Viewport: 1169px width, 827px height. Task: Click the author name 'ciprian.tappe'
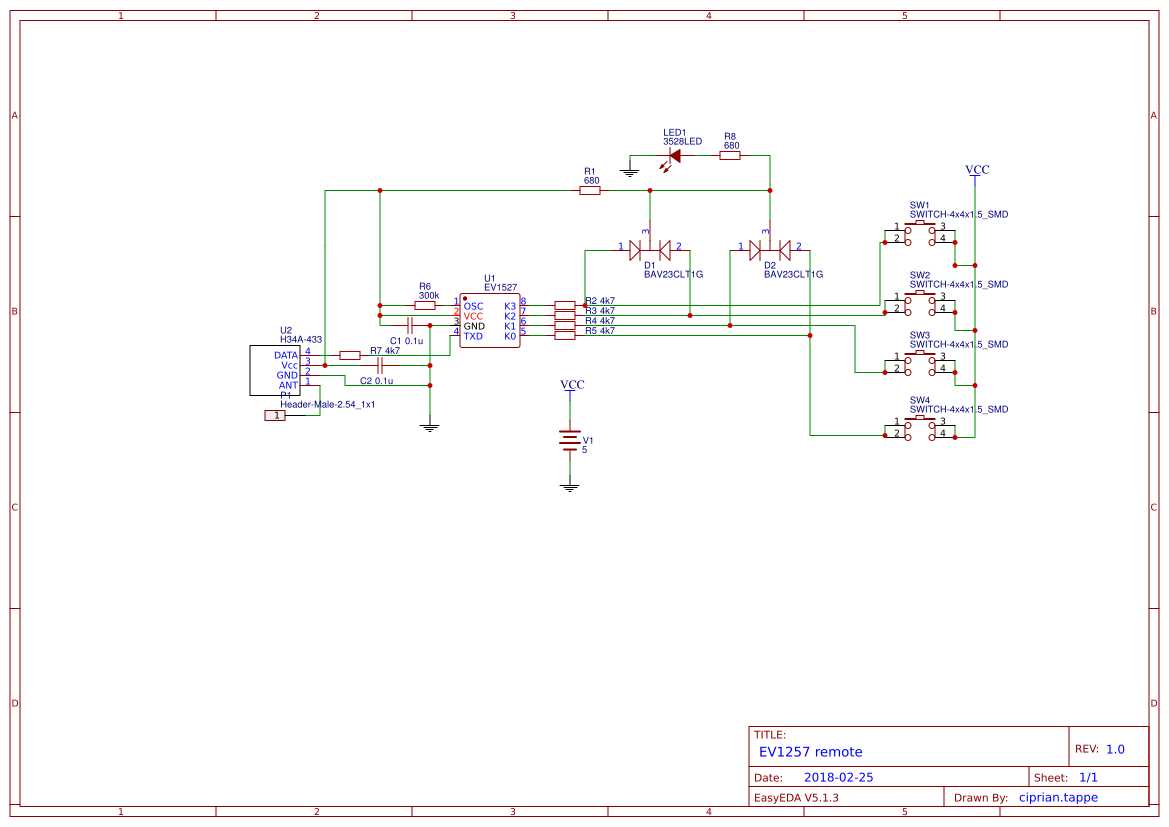1059,798
